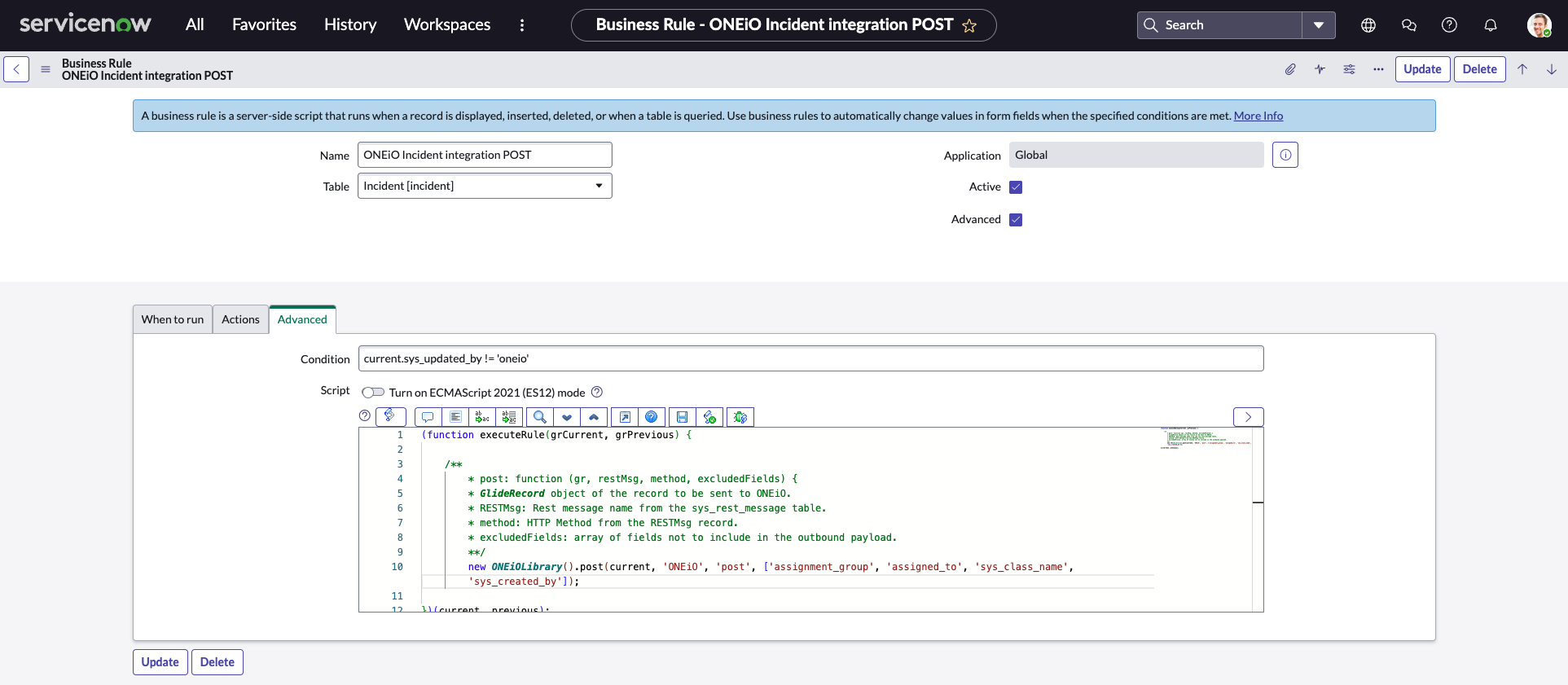1568x685 pixels.
Task: Click the script minimap preview
Action: click(x=1206, y=439)
